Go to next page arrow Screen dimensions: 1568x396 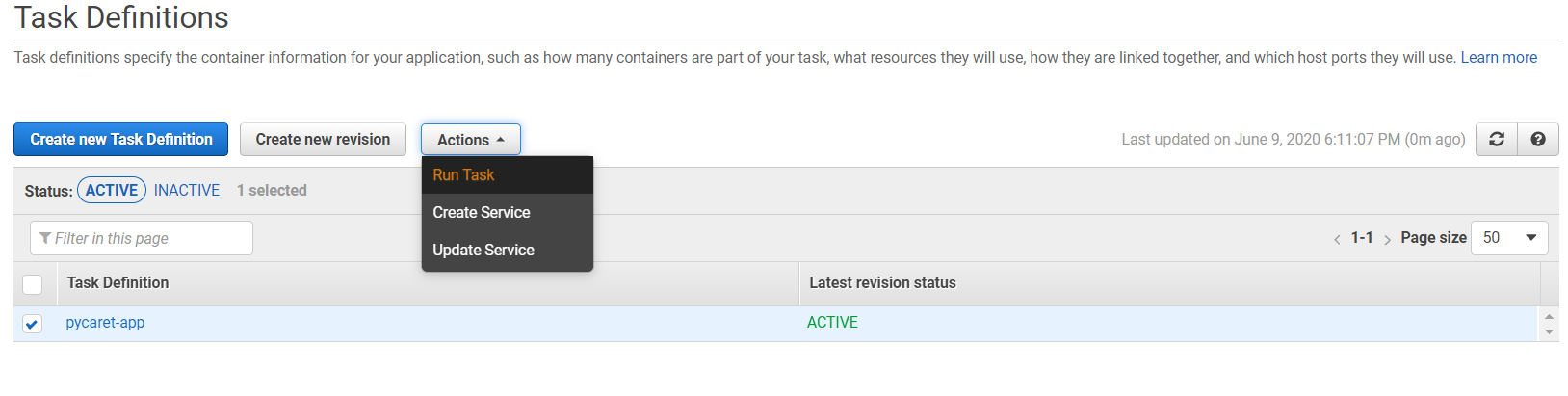coord(1387,239)
